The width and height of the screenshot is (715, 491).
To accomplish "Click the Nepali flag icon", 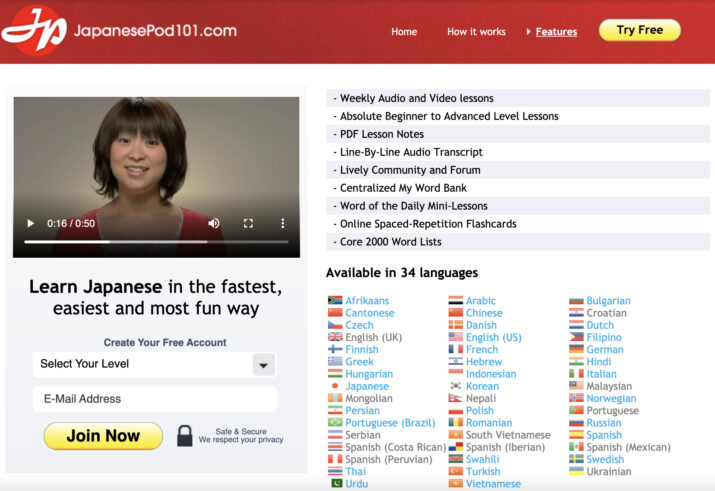I will (456, 398).
